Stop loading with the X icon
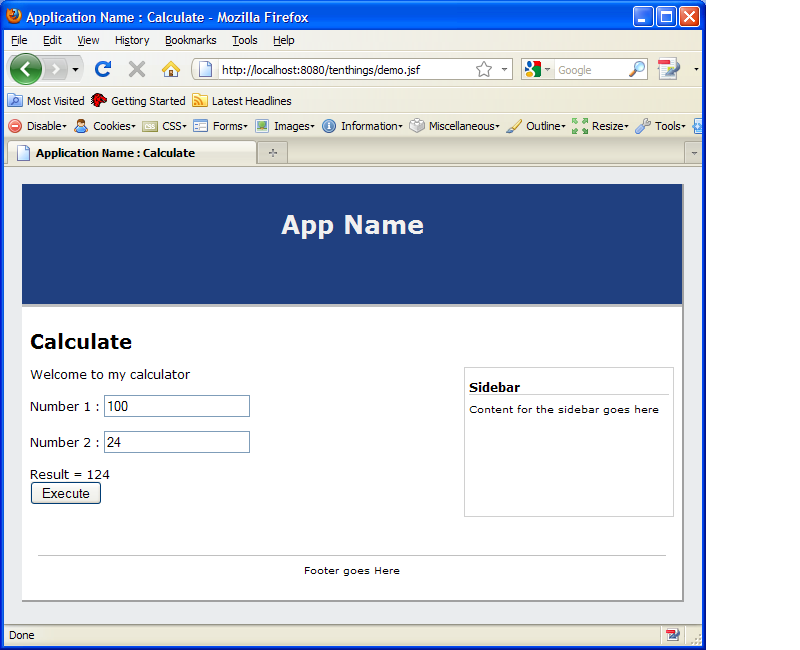The image size is (800, 650). tap(137, 69)
